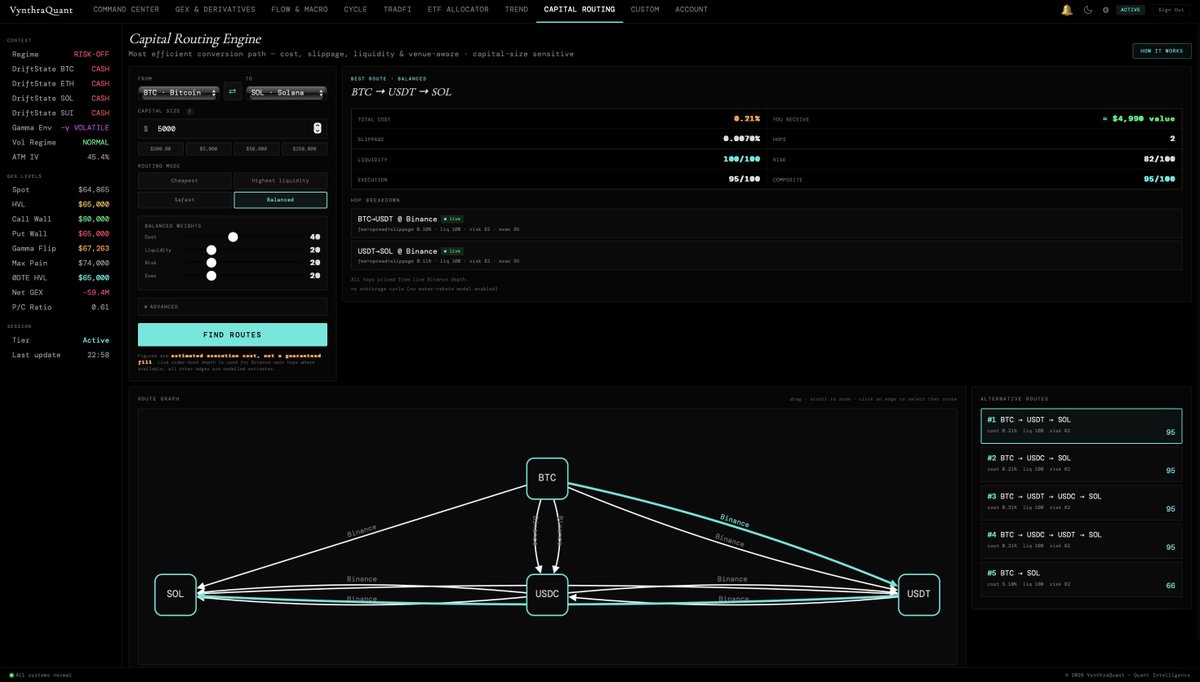
Task: Select the BTC node in route graph
Action: [x=547, y=477]
